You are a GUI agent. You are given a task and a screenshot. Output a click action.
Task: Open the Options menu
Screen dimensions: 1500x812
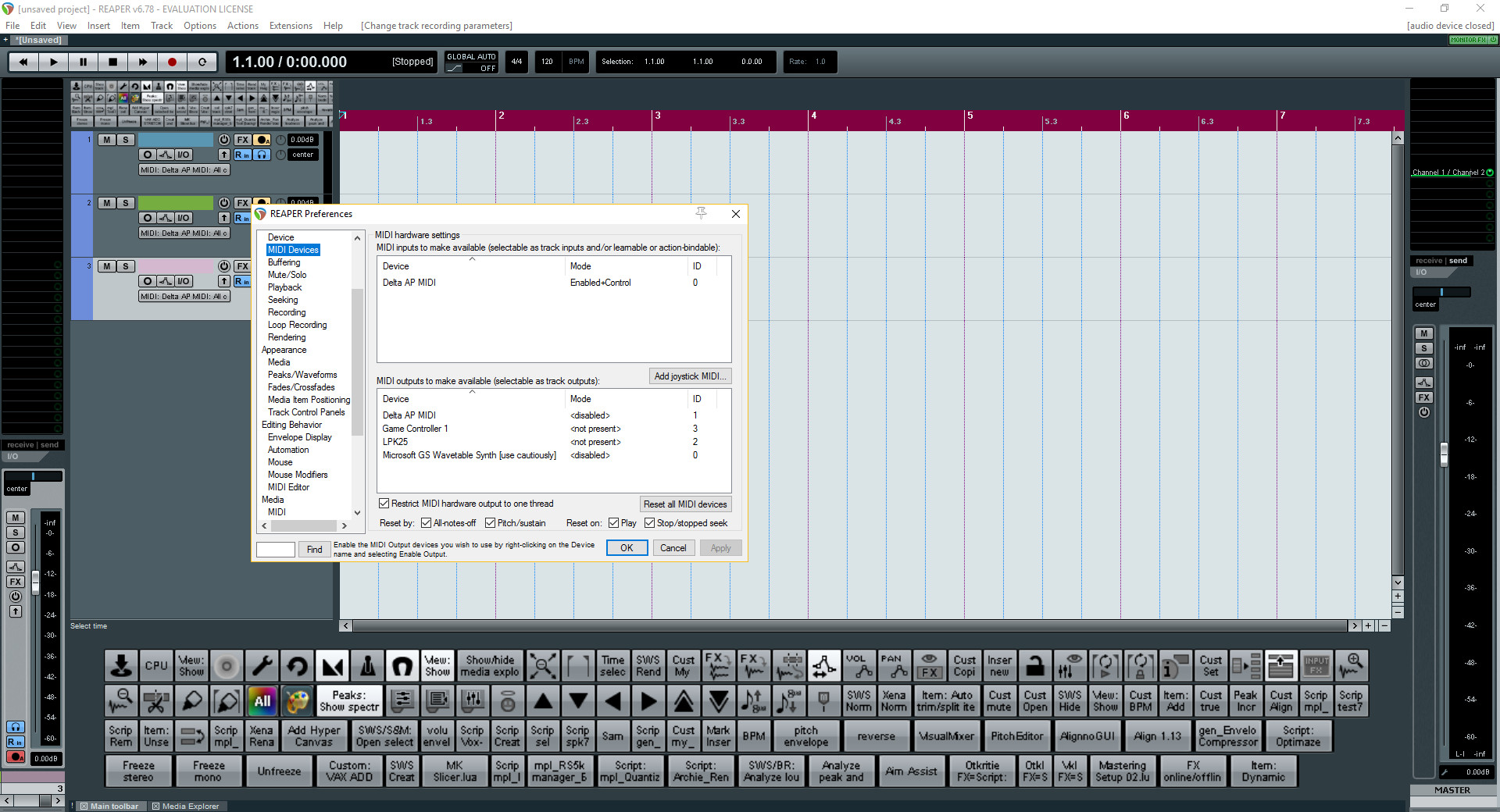[200, 26]
